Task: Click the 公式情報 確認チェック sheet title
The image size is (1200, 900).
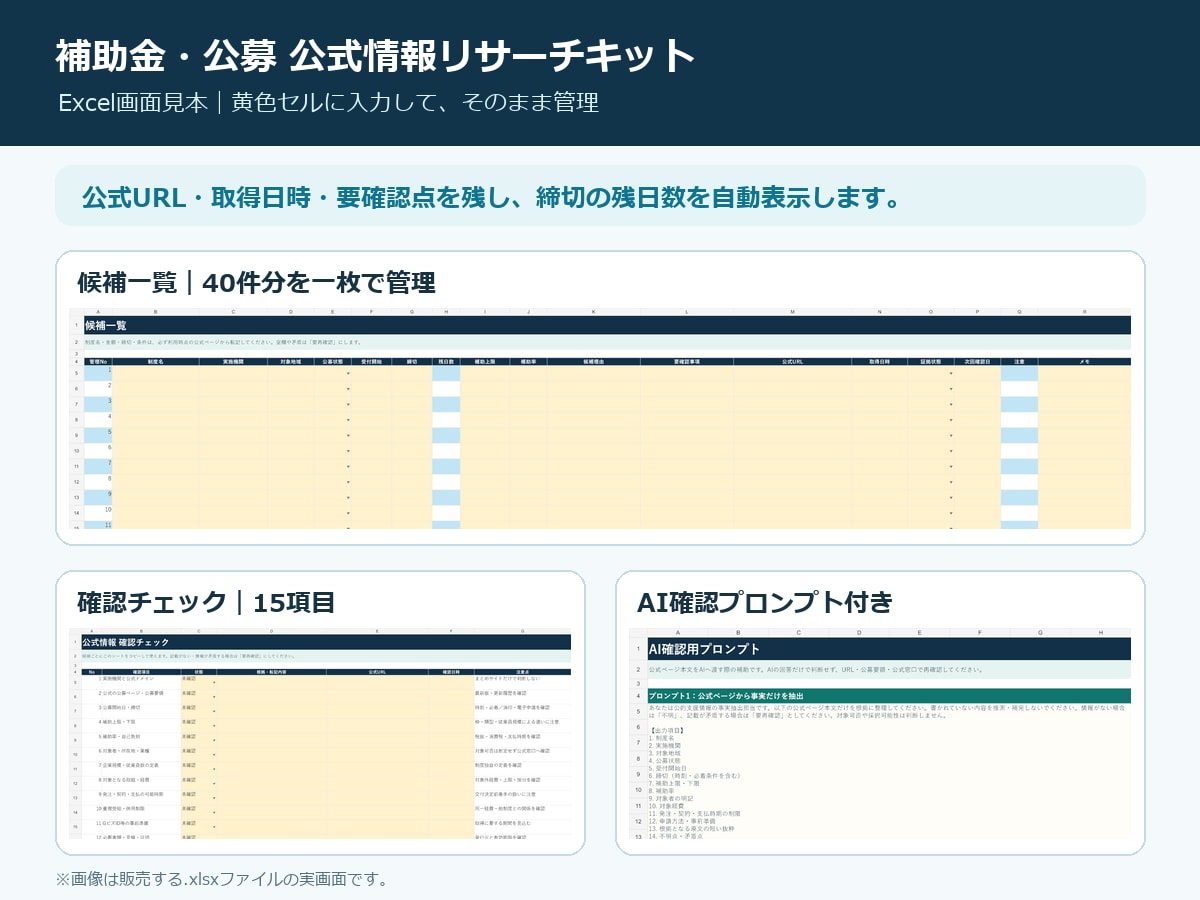Action: pos(325,642)
